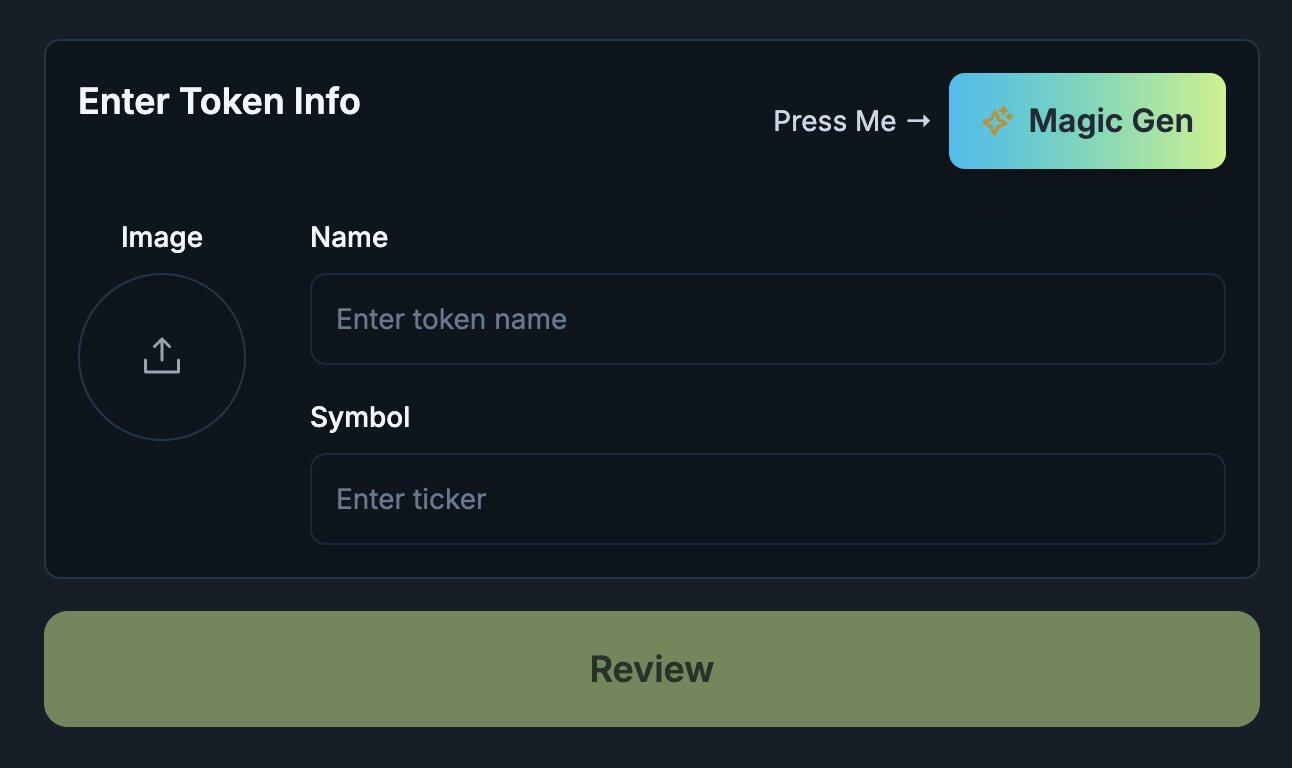This screenshot has width=1292, height=768.
Task: Click the upload arrow icon
Action: click(x=162, y=356)
